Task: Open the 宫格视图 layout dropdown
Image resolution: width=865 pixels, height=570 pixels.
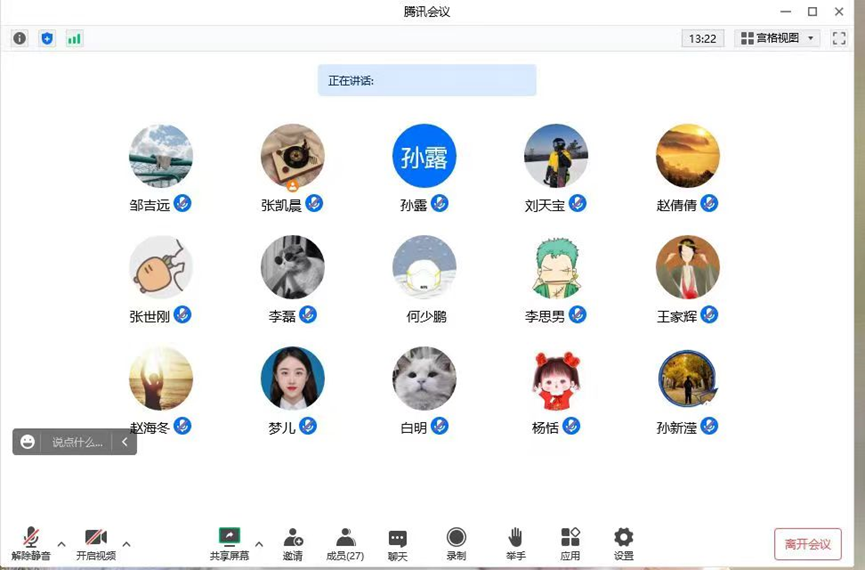Action: tap(778, 39)
